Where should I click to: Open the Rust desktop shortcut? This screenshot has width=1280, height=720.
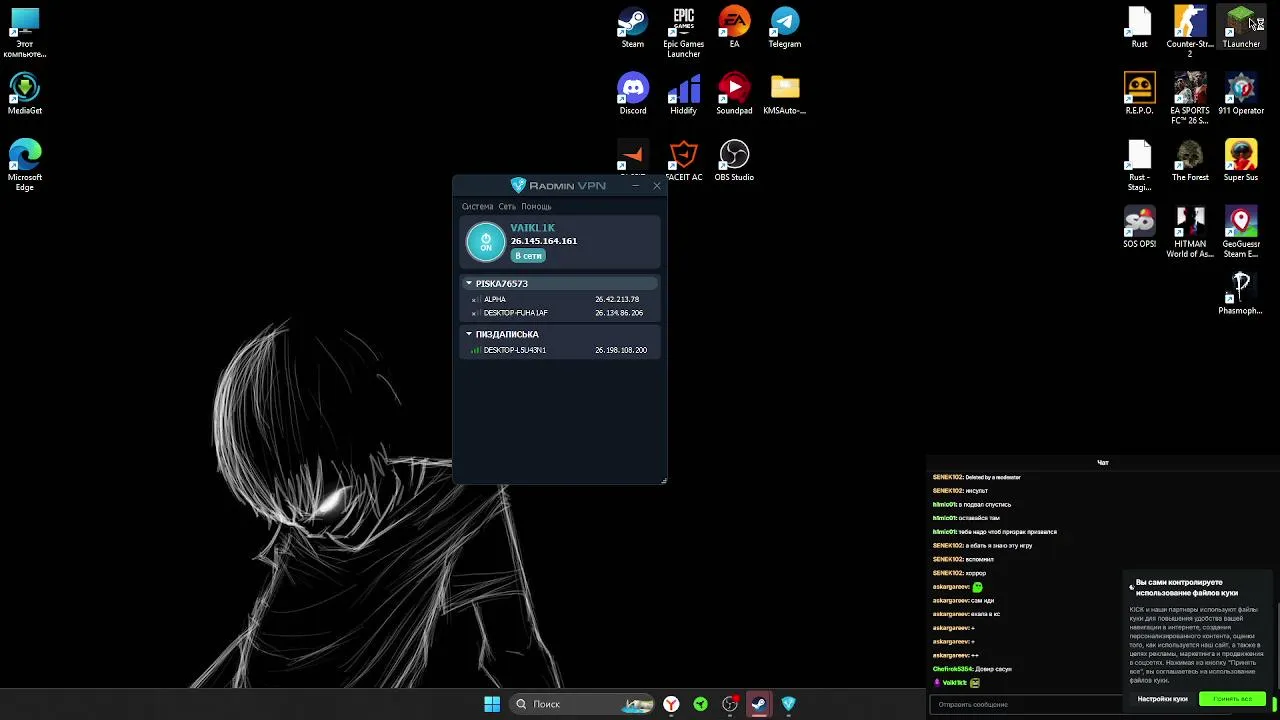point(1139,28)
